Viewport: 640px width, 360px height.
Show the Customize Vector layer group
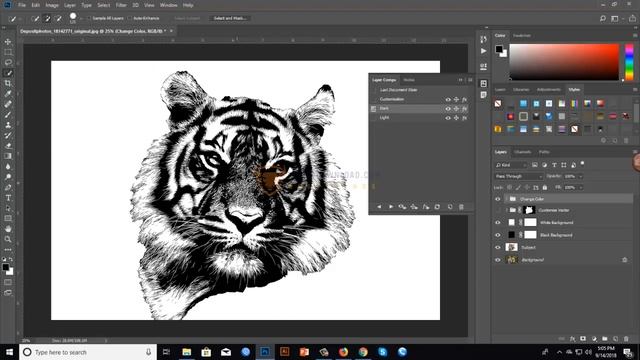[x=498, y=210]
